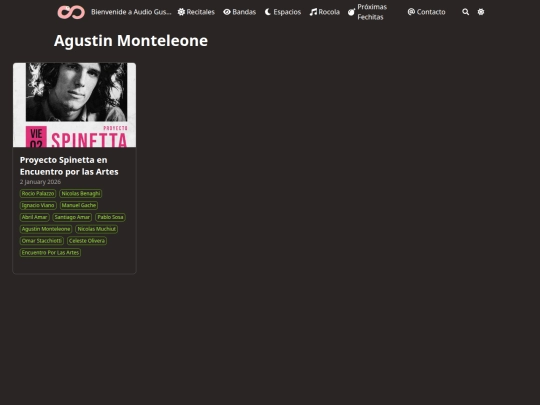Image resolution: width=540 pixels, height=405 pixels.
Task: Click the 2 January 2026 date text
Action: point(40,182)
